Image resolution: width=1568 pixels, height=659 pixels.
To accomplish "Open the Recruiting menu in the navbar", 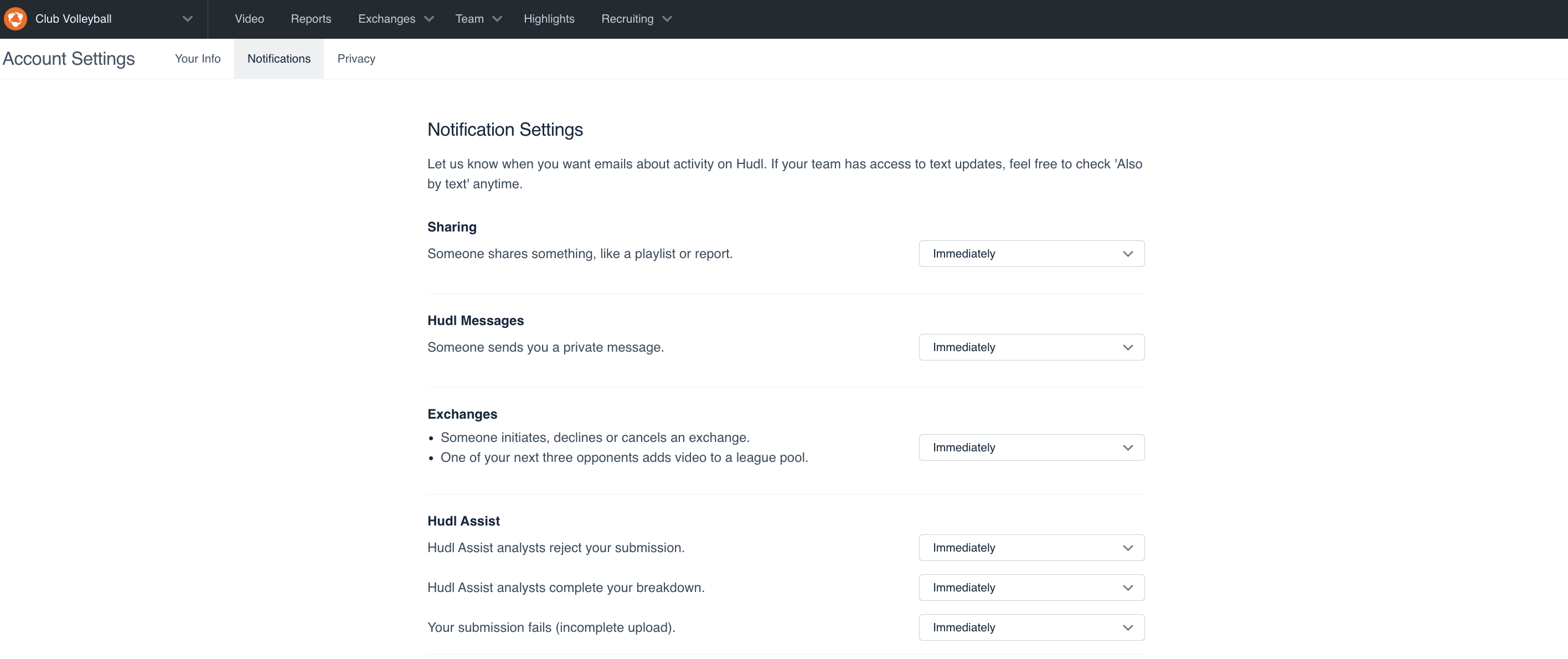I will click(627, 19).
